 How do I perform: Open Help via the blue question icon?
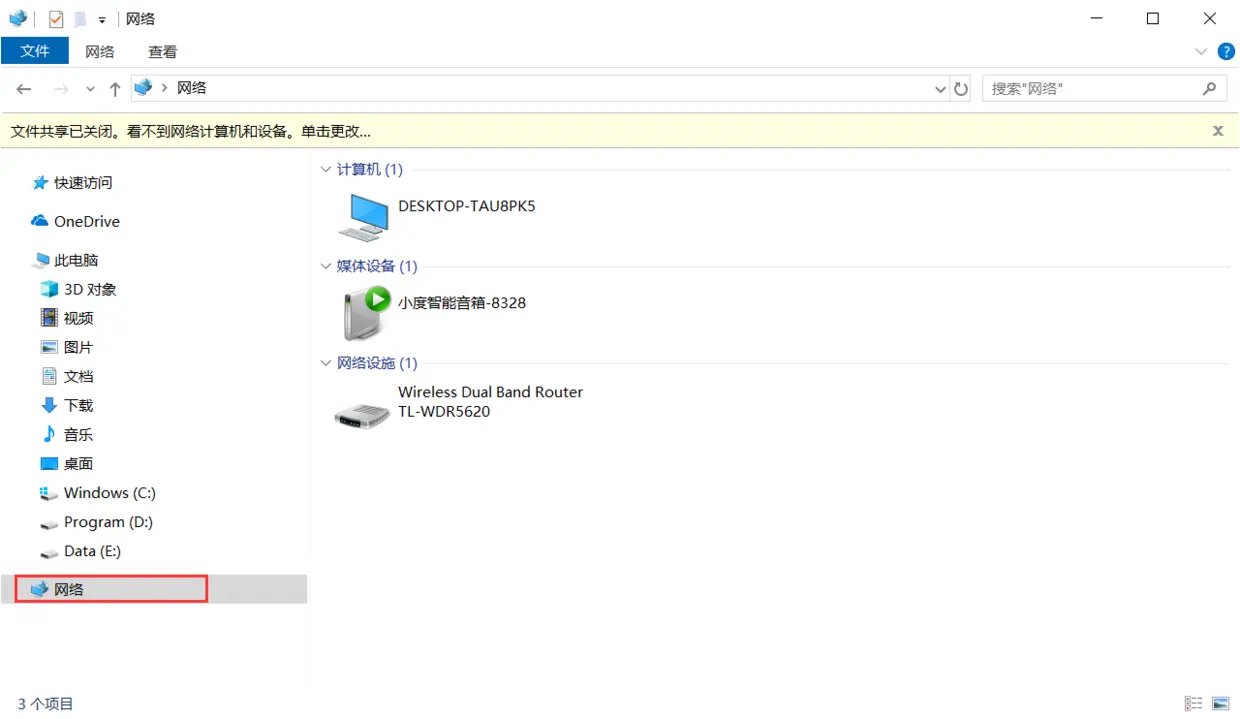click(1225, 51)
